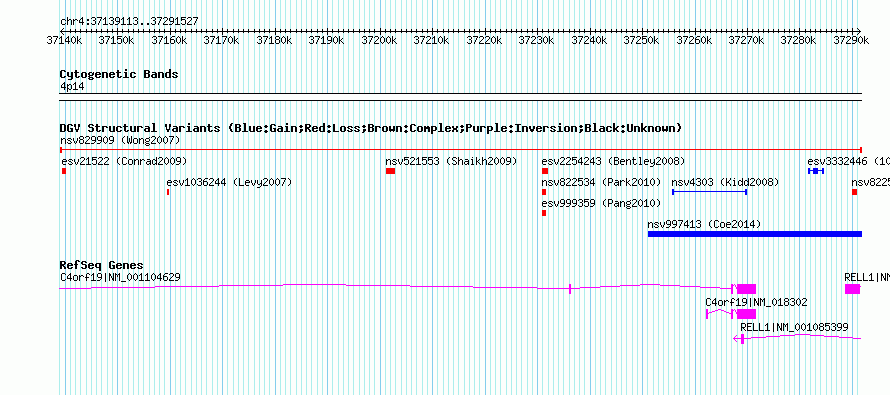Open RELL1|NM_001085399 gene label

click(x=795, y=327)
